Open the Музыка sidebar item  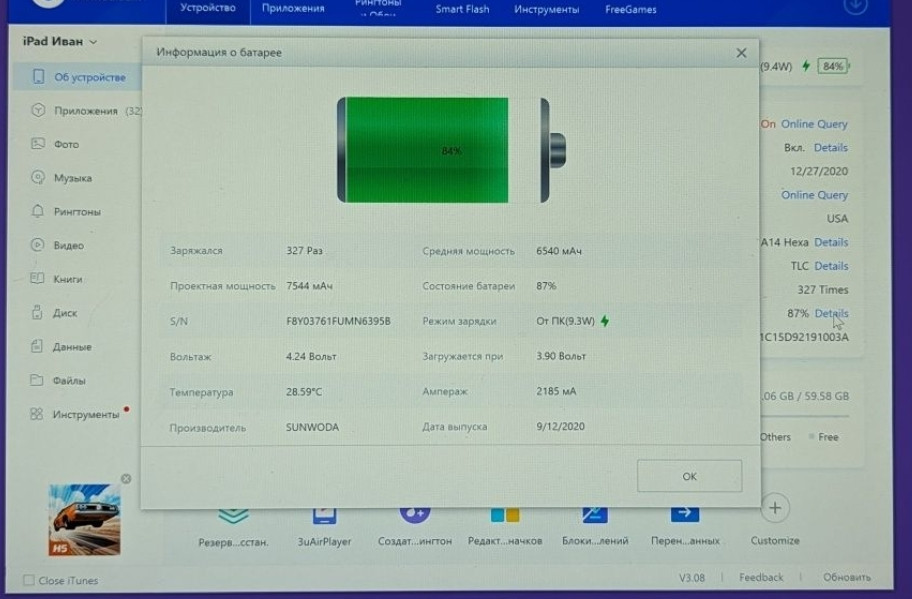pos(72,178)
